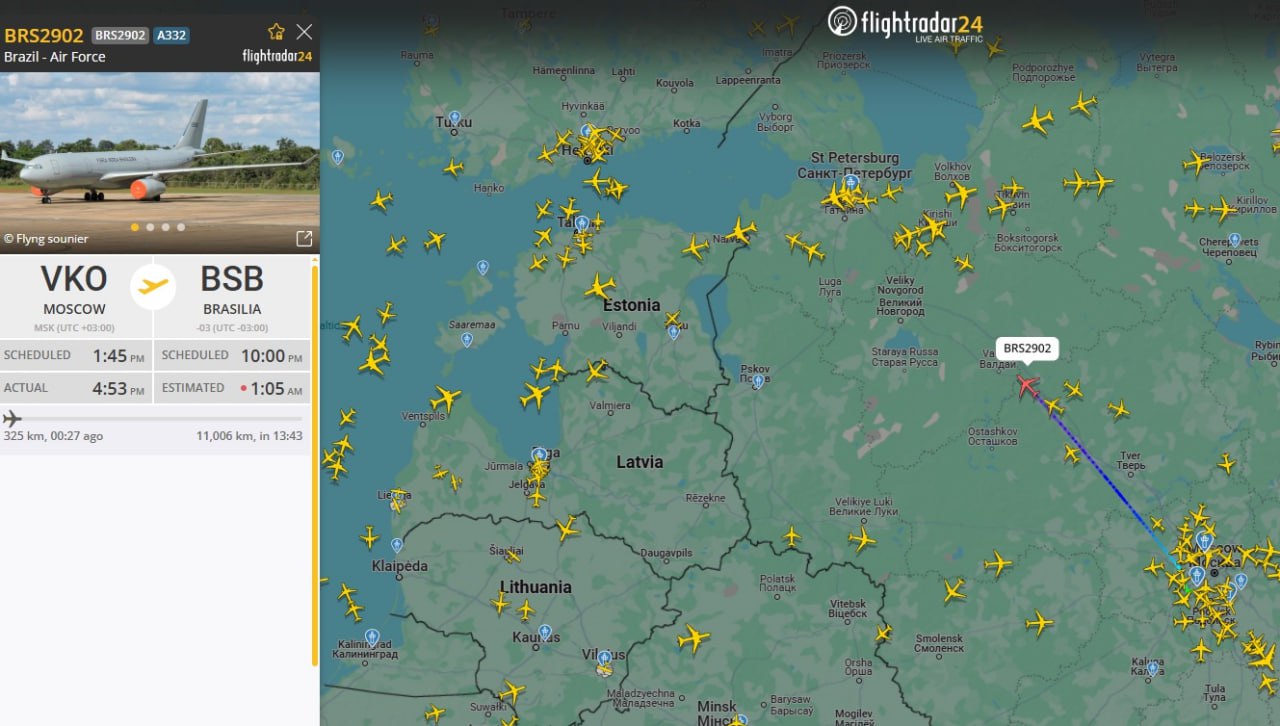The height and width of the screenshot is (726, 1280).
Task: Click the flightradar24 logo in the flight panel
Action: [278, 56]
